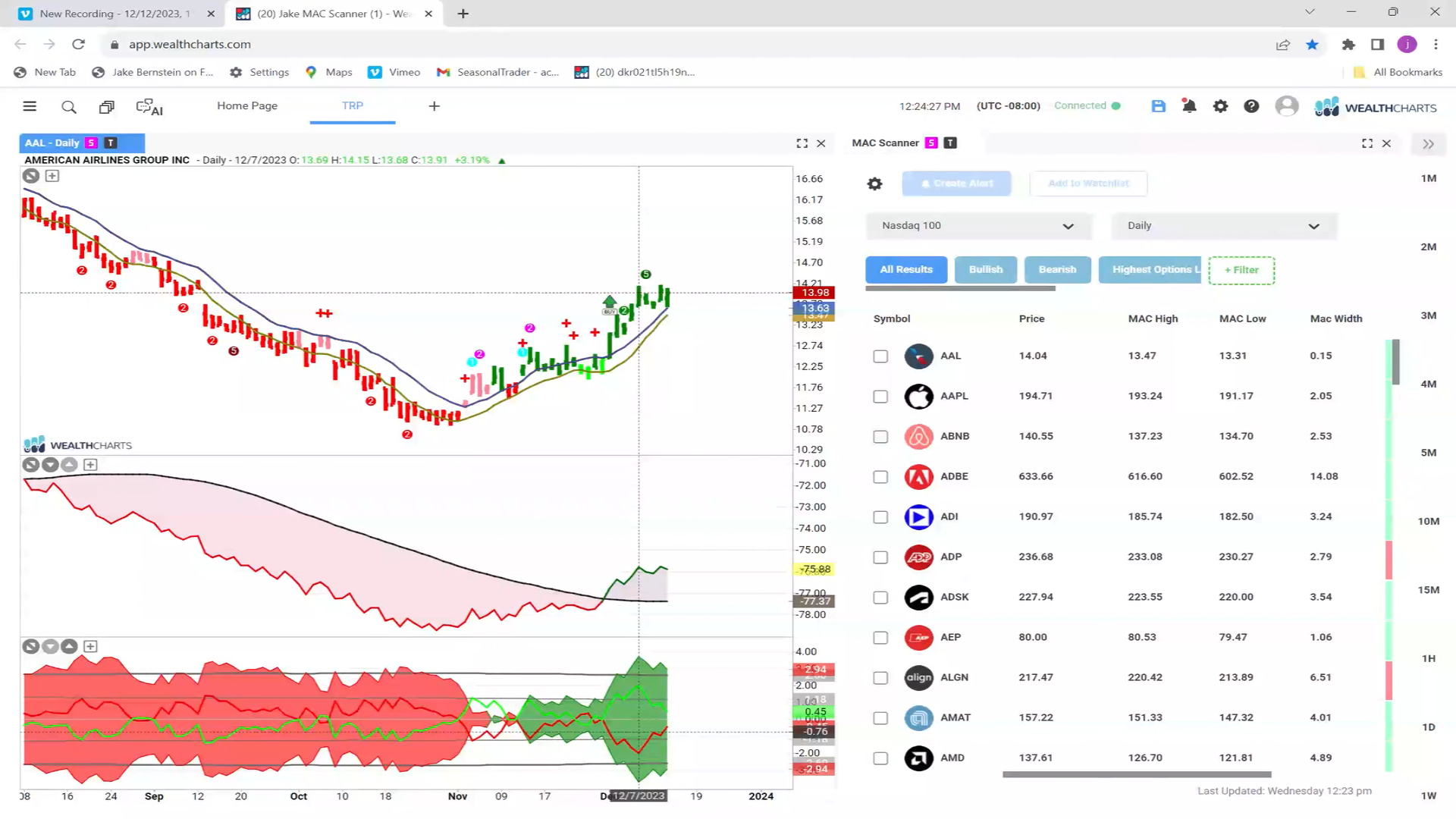
Task: Collapse the right sidebar with double chevron
Action: [1428, 144]
